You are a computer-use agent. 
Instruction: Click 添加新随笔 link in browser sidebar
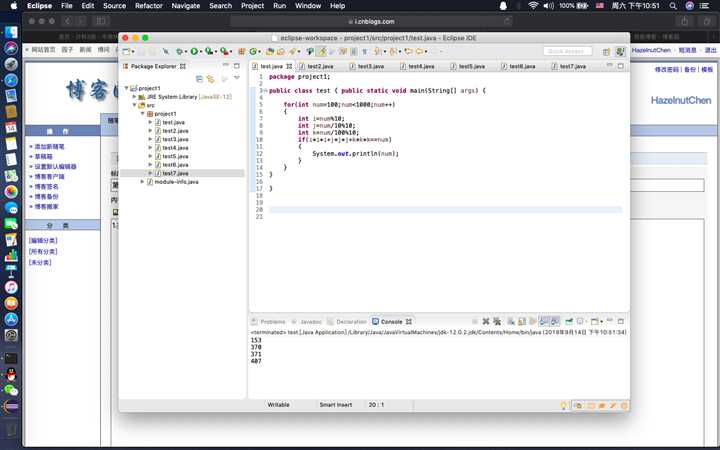[x=50, y=146]
